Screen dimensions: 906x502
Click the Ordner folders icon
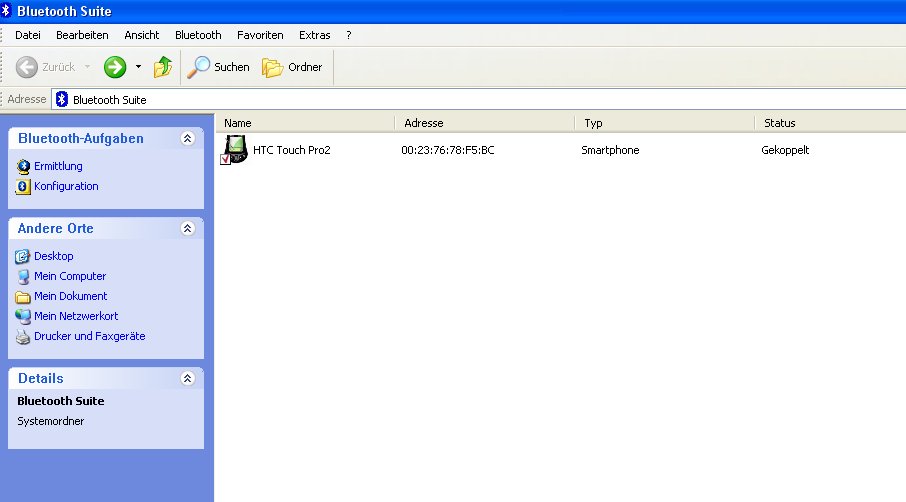272,68
